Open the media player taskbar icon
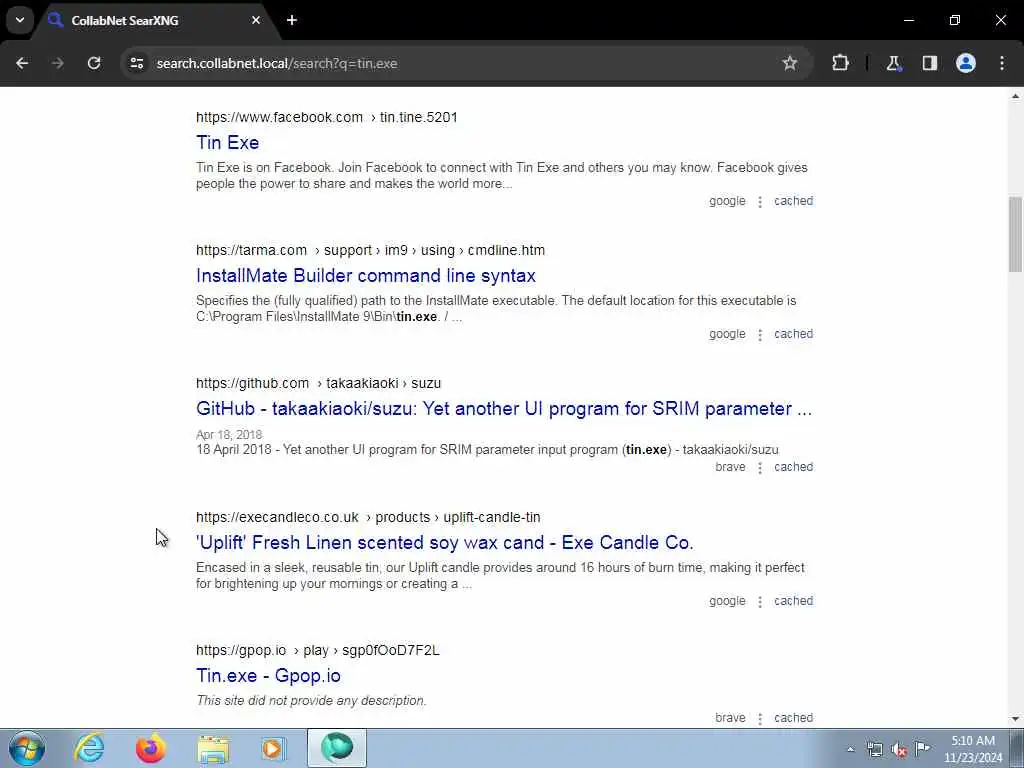This screenshot has width=1024, height=768. pyautogui.click(x=273, y=748)
